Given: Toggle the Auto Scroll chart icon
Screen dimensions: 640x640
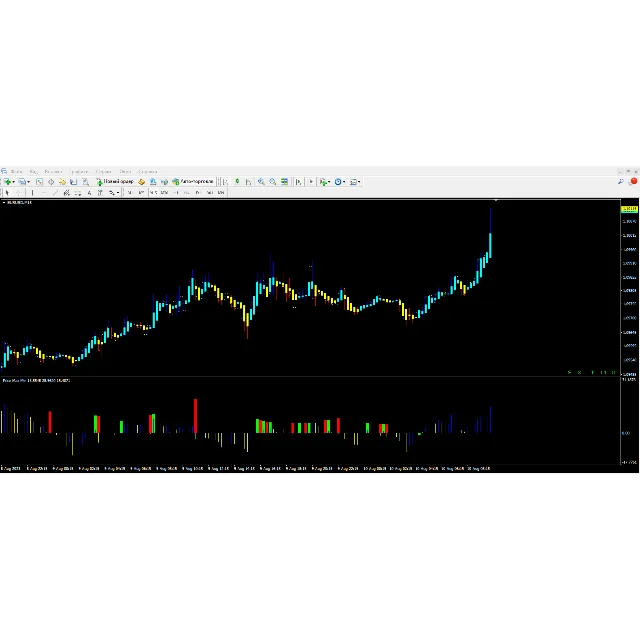Looking at the screenshot, I should pos(299,182).
